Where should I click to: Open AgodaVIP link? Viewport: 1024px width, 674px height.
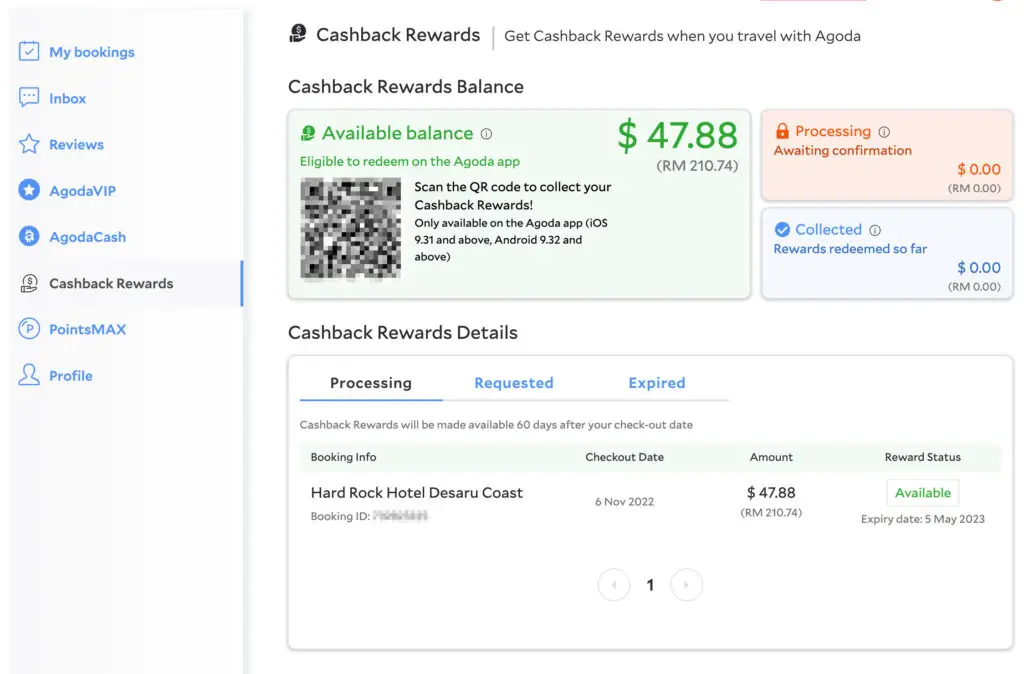click(x=82, y=191)
